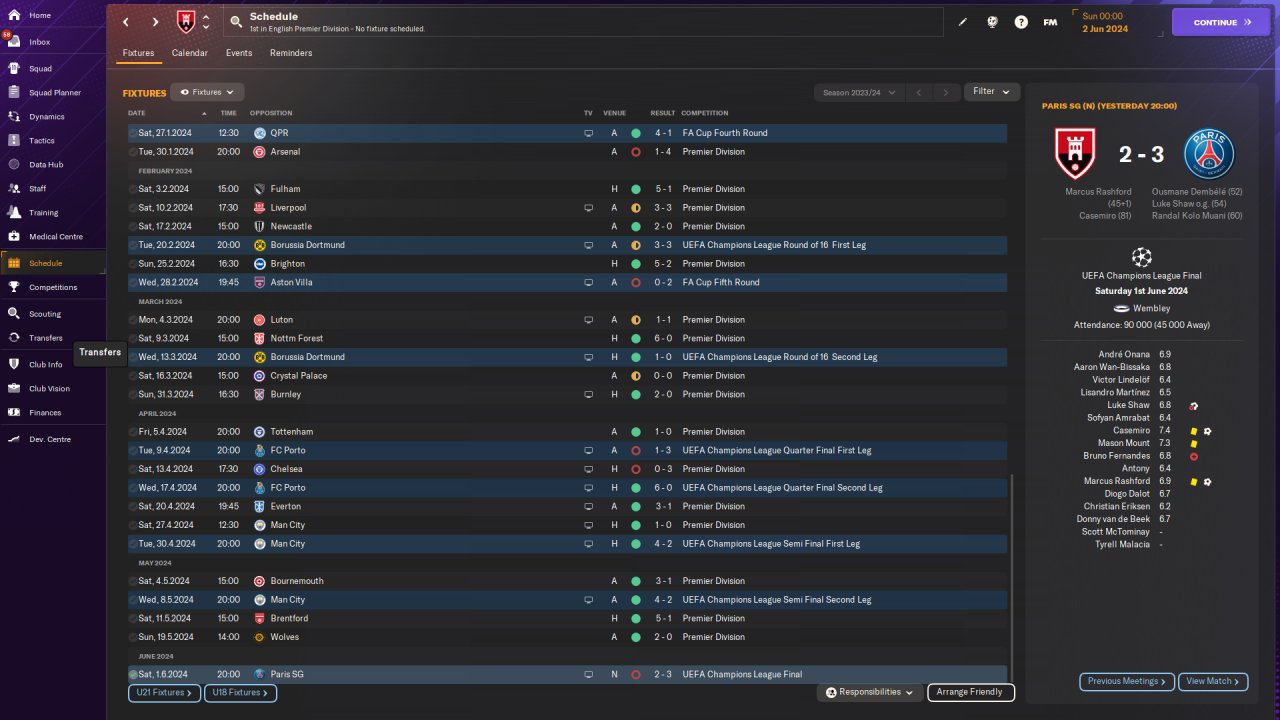Open the Fixtures view dropdown

[207, 92]
